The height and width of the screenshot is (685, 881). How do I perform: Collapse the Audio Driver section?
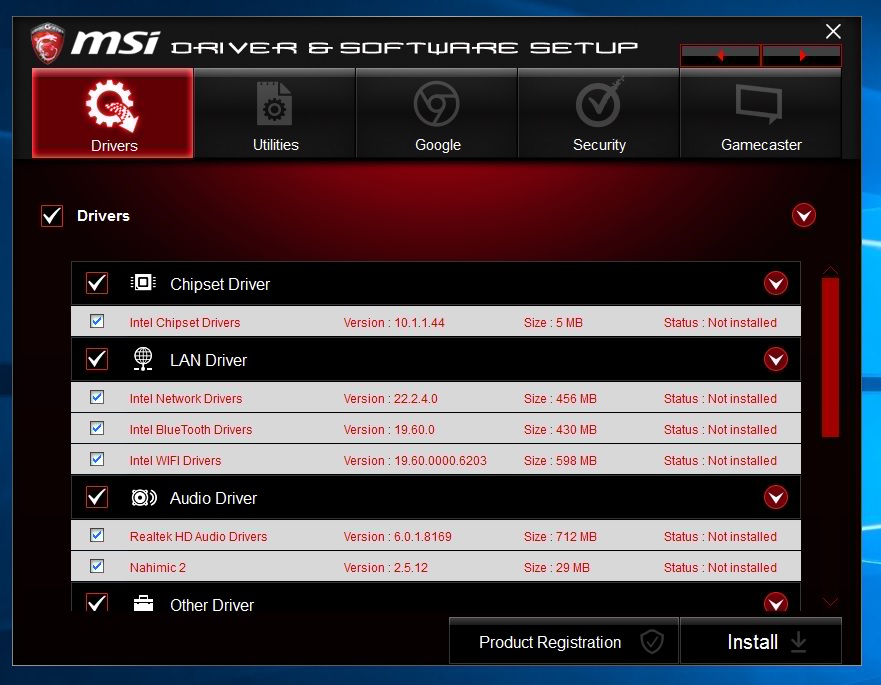click(x=776, y=498)
